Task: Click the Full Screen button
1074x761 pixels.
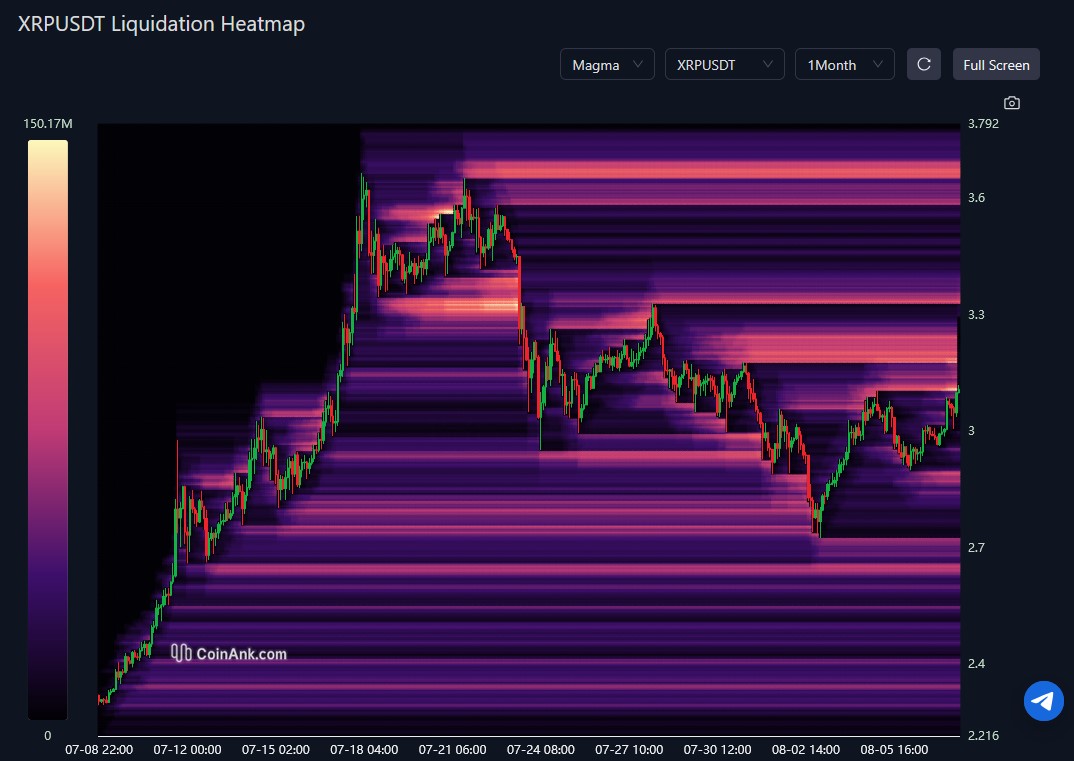Action: pyautogui.click(x=996, y=64)
